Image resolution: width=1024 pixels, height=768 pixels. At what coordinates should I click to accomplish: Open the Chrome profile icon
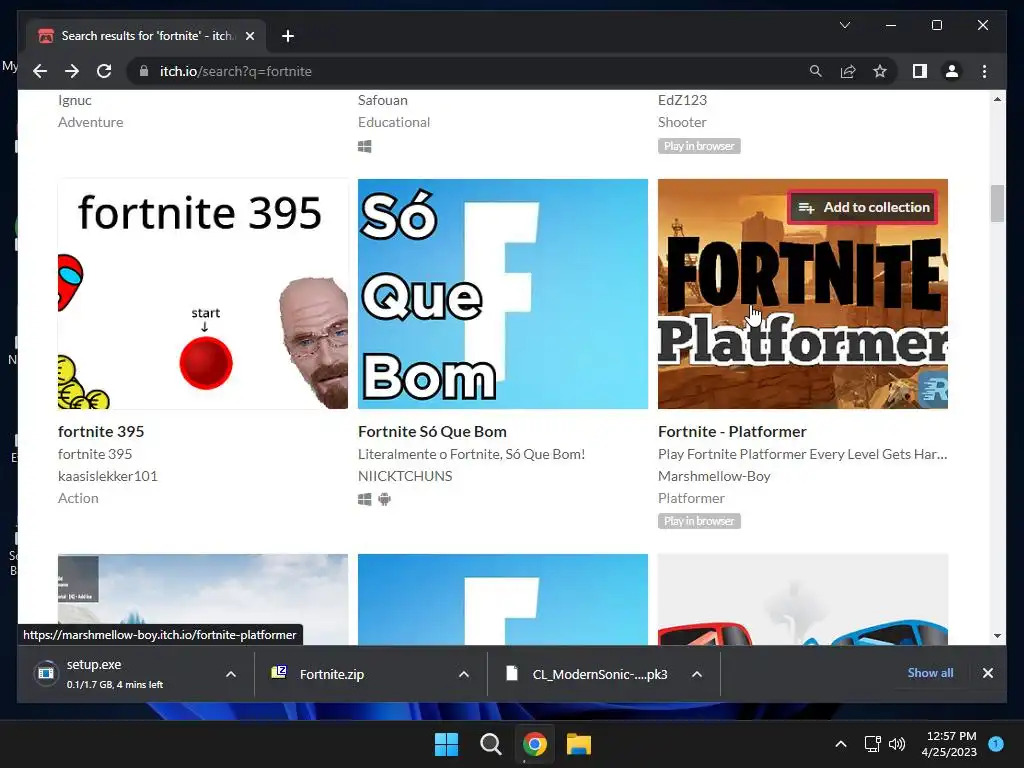pyautogui.click(x=952, y=71)
